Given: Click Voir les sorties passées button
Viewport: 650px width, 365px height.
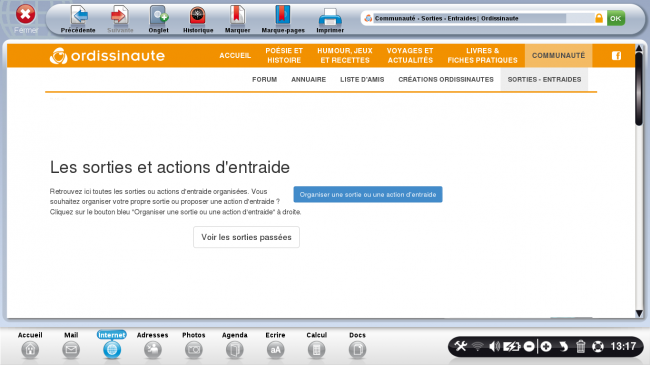Looking at the screenshot, I should click(246, 237).
